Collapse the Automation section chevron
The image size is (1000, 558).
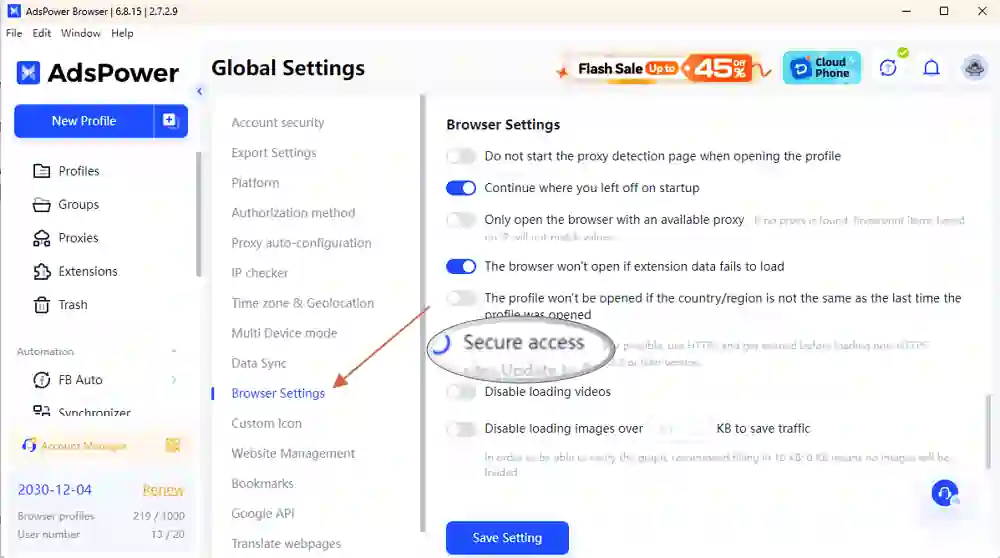pos(174,351)
